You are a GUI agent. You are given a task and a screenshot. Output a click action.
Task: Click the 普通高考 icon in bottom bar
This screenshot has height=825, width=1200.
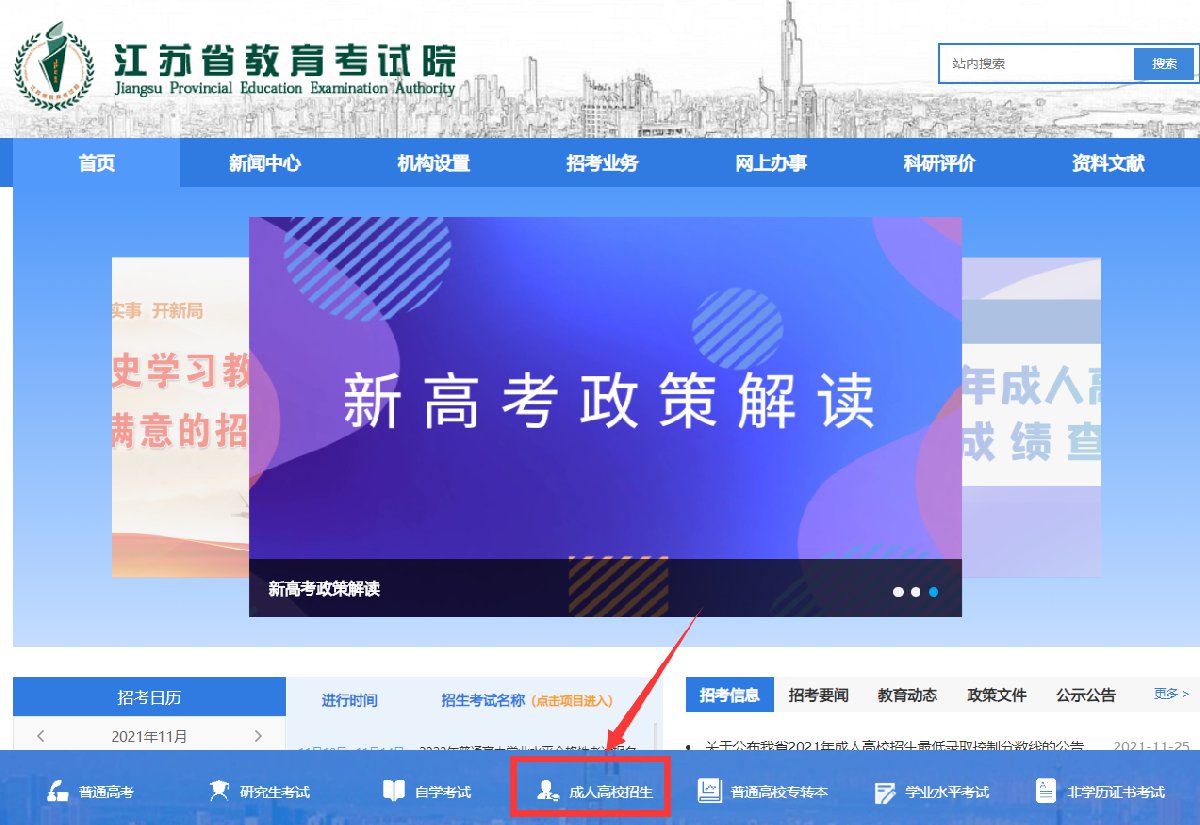[58, 790]
